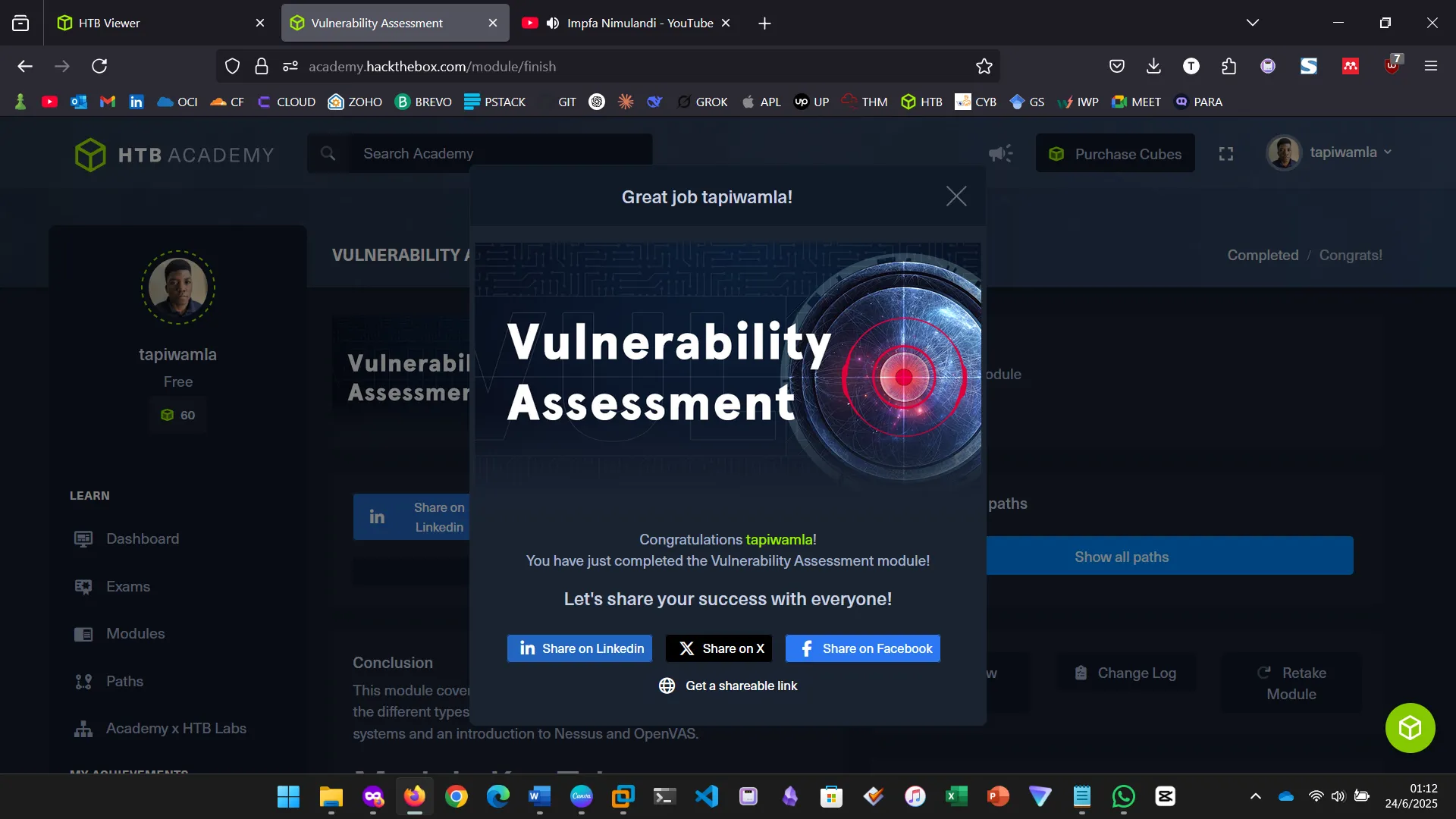Screen dimensions: 1456x819
Task: Mute the YouTube tab audio icon
Action: (x=553, y=24)
